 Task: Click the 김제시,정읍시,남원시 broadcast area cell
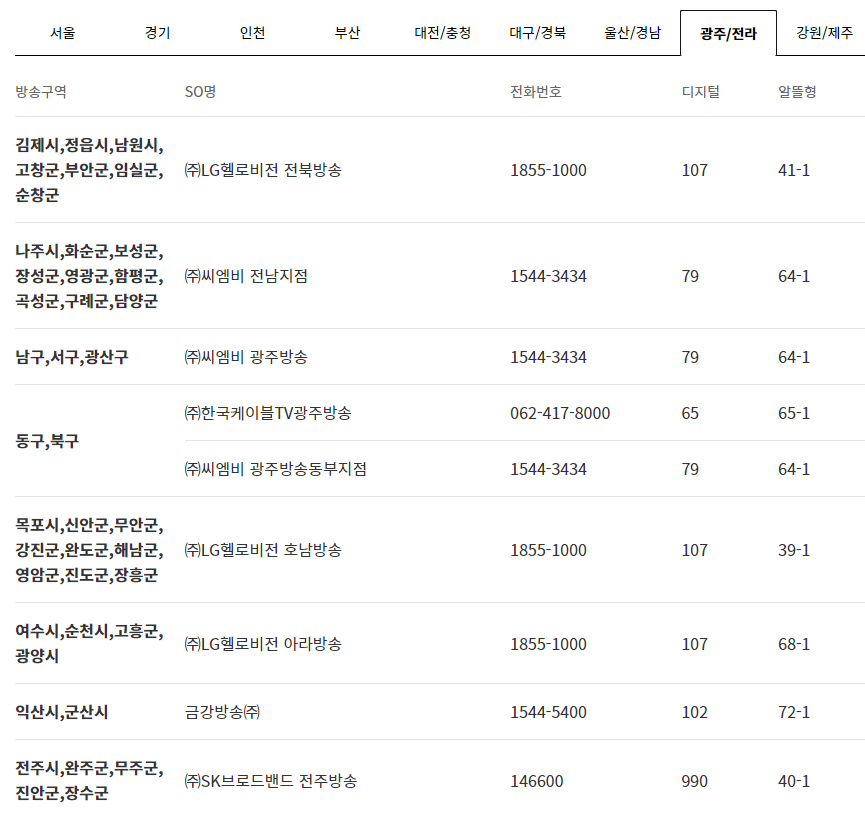click(x=89, y=170)
